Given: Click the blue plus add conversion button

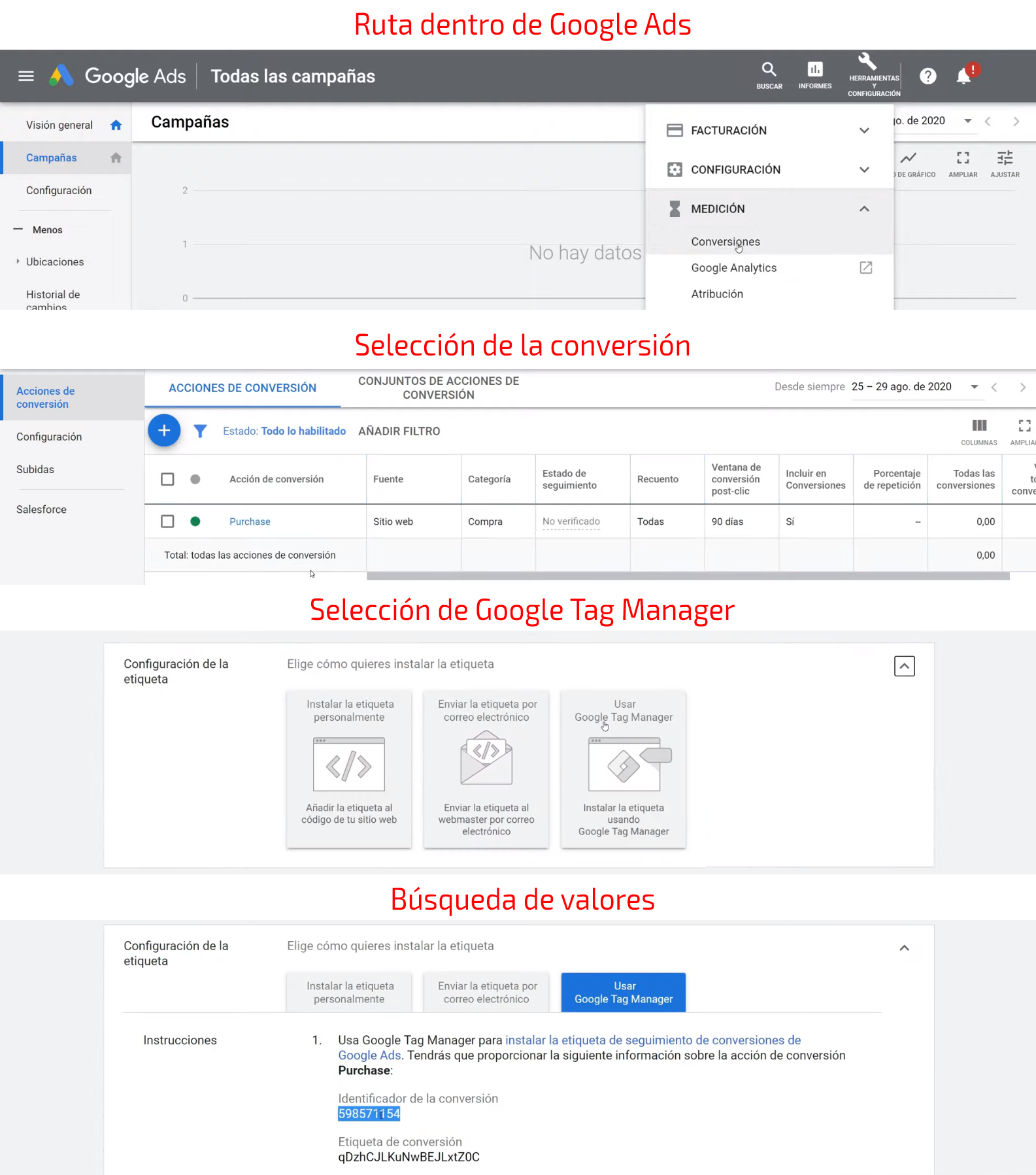Looking at the screenshot, I should [164, 430].
